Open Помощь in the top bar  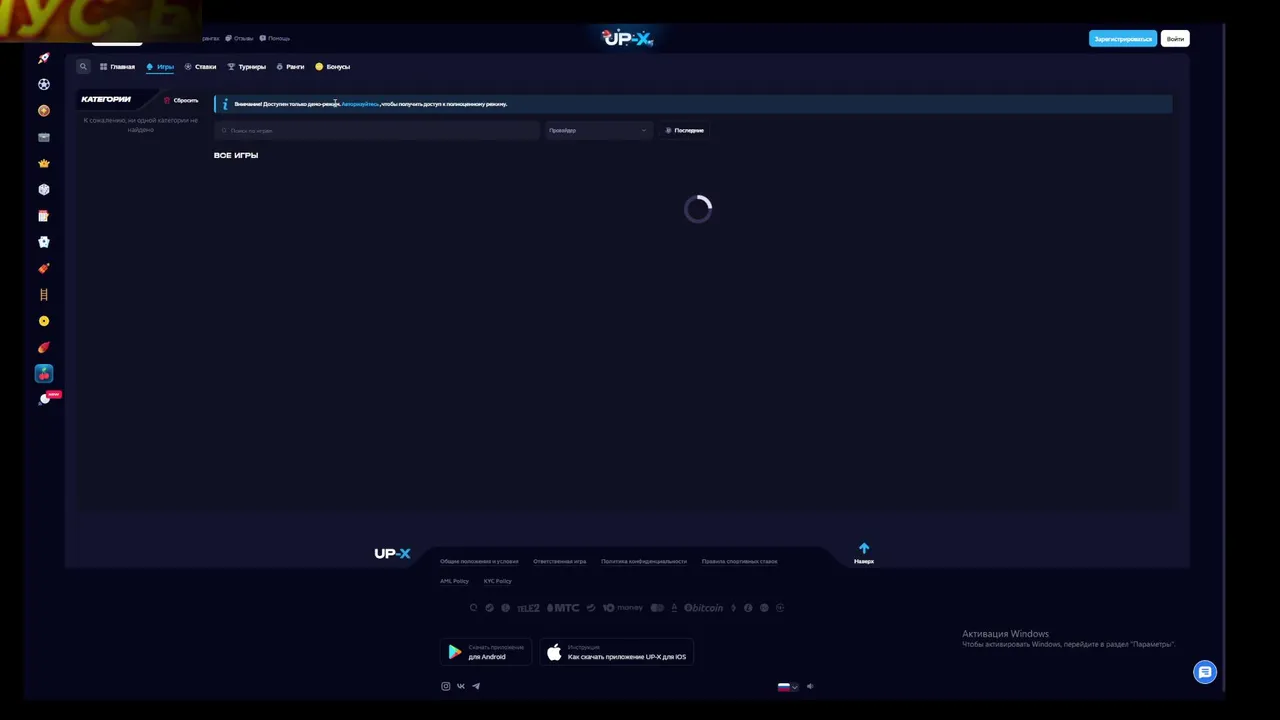(275, 38)
